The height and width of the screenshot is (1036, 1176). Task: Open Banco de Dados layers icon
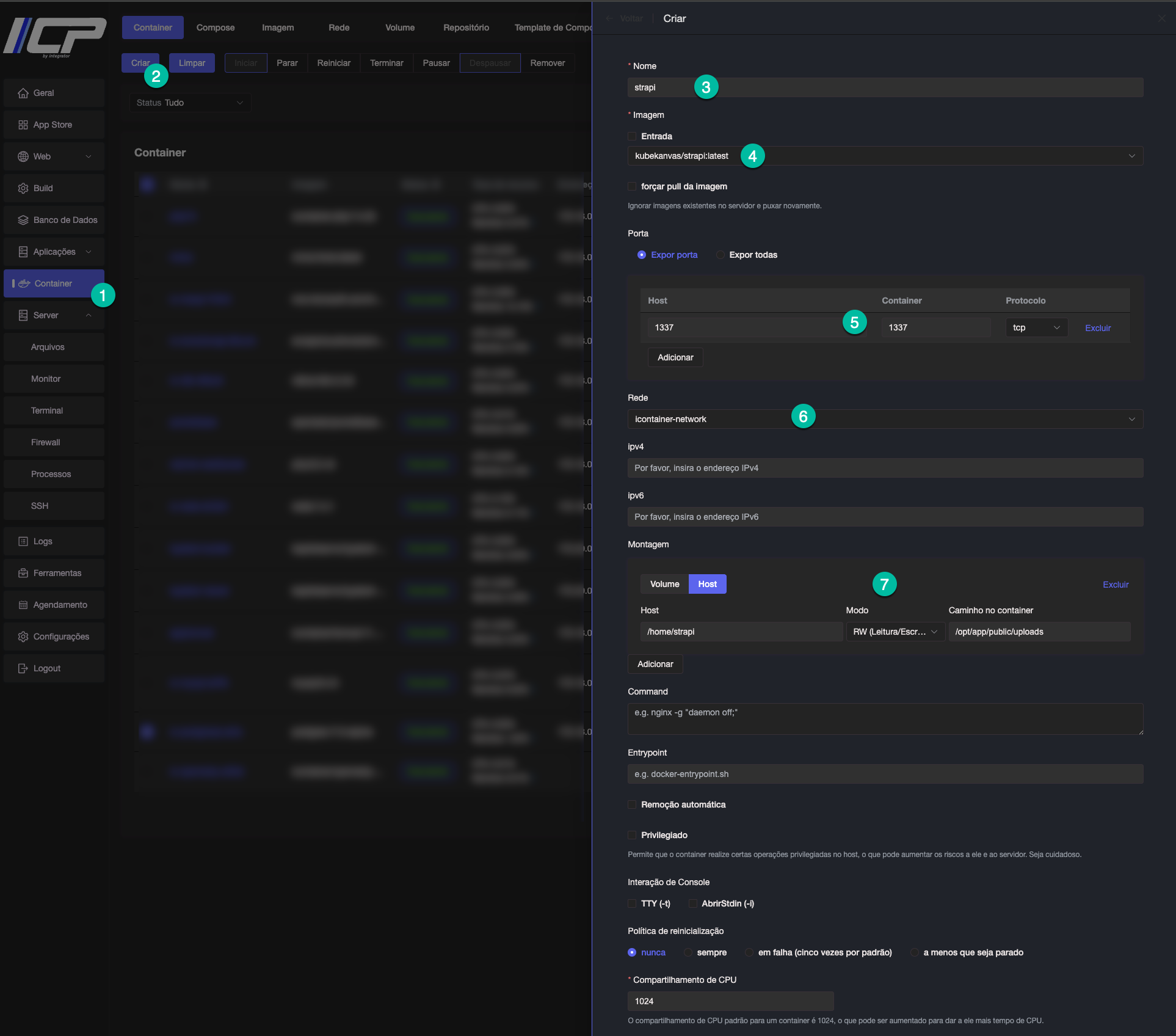point(23,220)
